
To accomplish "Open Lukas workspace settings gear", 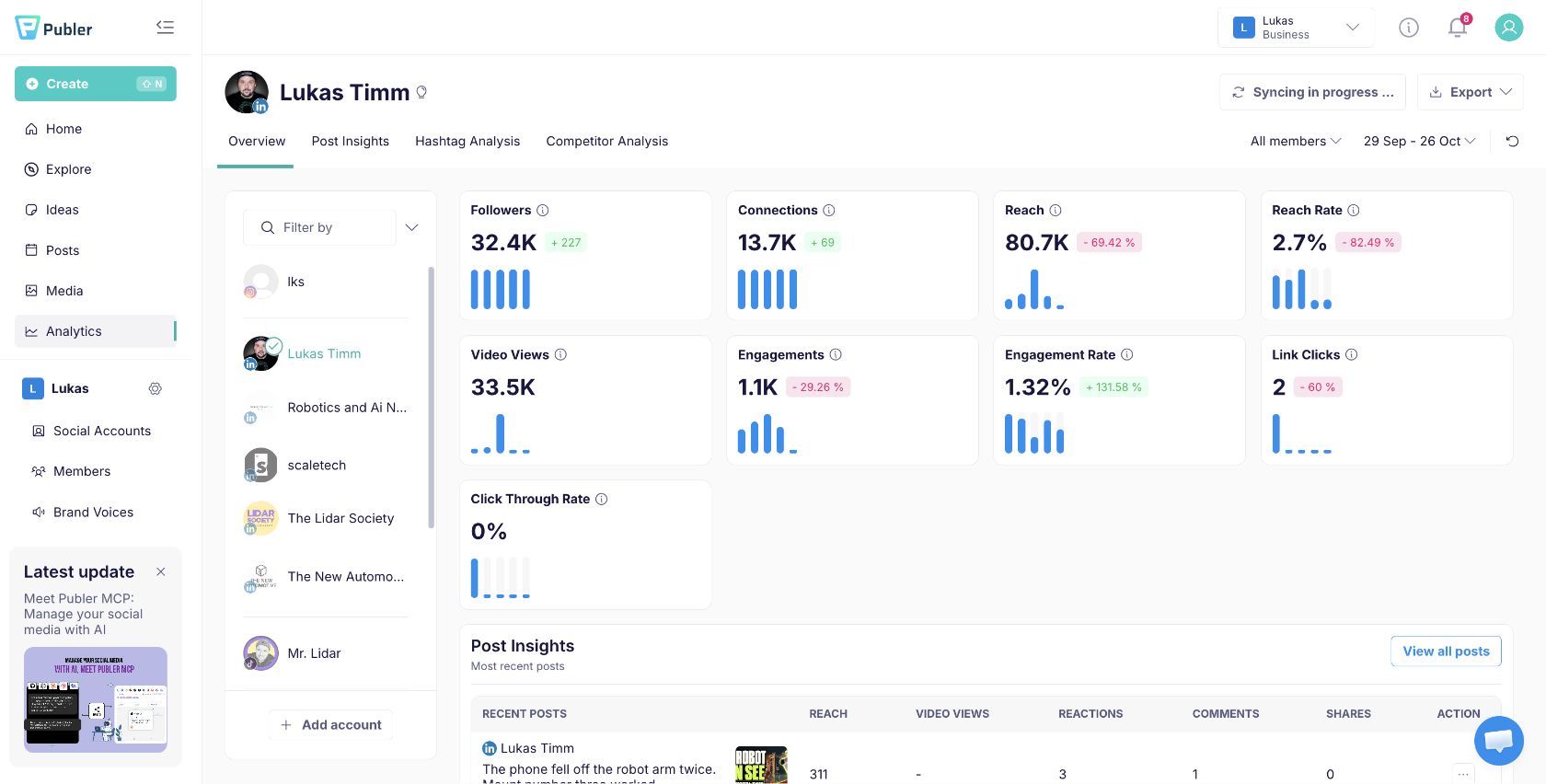I will coord(156,389).
